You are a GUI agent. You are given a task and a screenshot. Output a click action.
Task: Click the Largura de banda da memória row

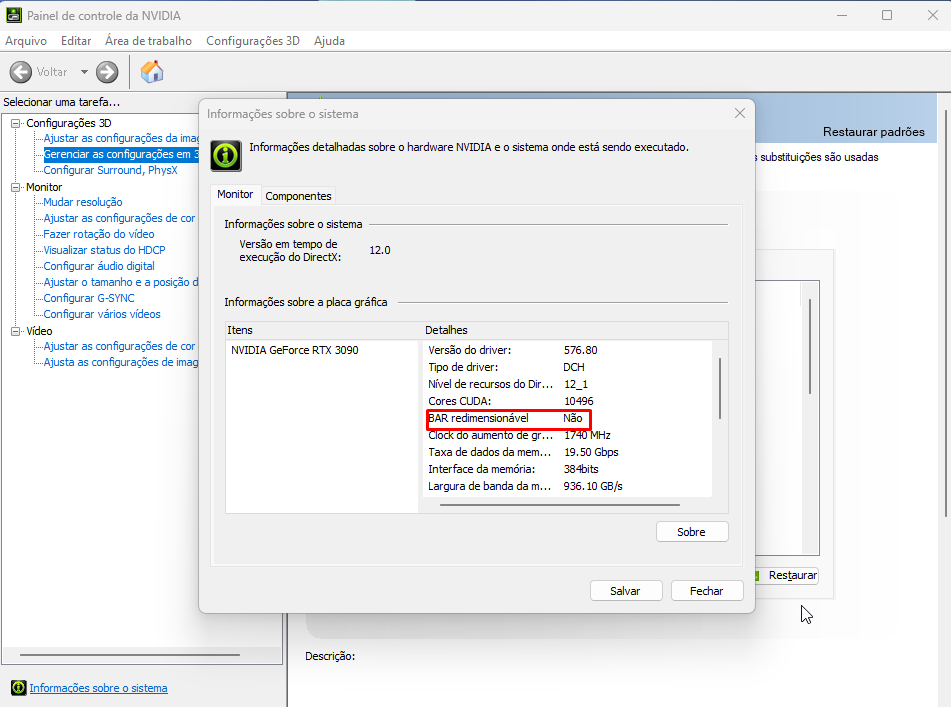click(x=567, y=486)
